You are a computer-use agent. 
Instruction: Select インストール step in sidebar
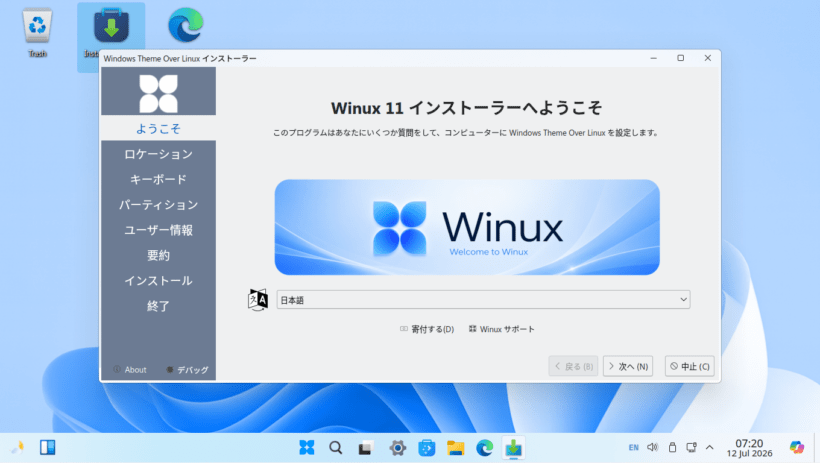tap(158, 280)
